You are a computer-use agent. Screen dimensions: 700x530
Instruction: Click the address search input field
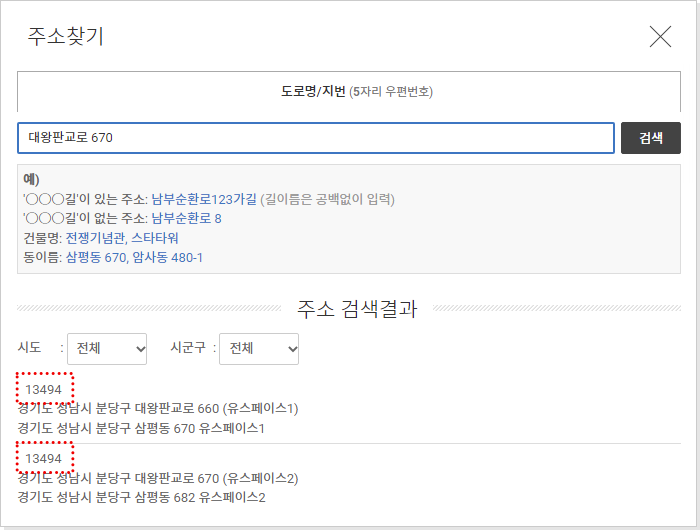[x=316, y=138]
